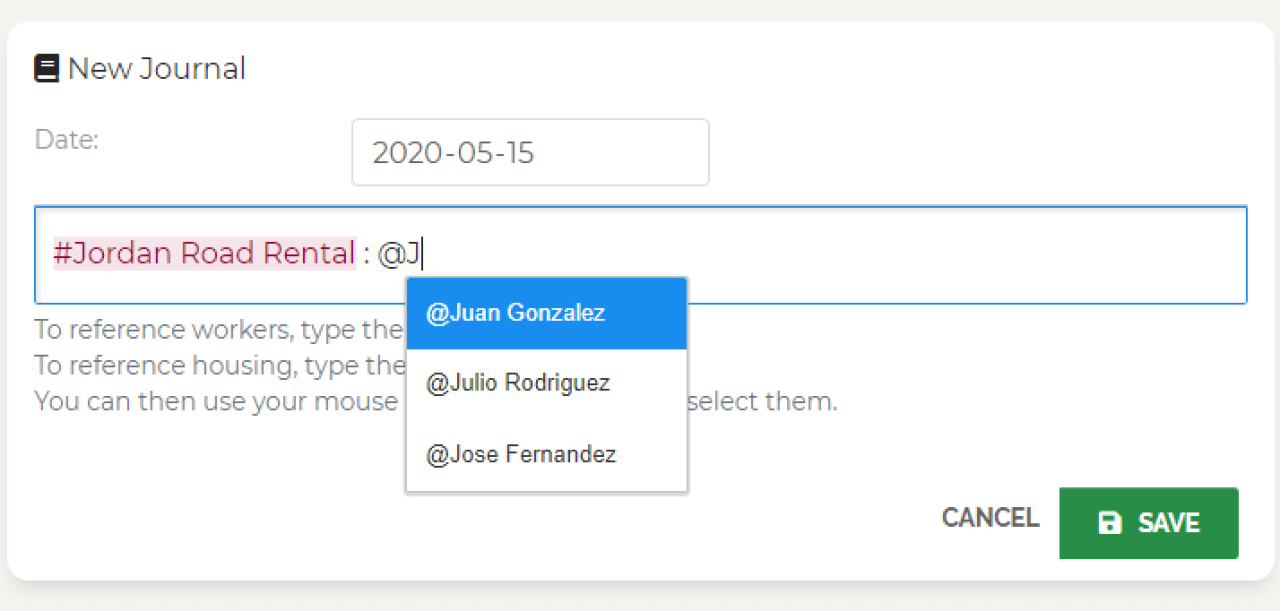Screen dimensions: 1280x611
Task: Click the hint line about referencing housing
Action: [x=219, y=366]
